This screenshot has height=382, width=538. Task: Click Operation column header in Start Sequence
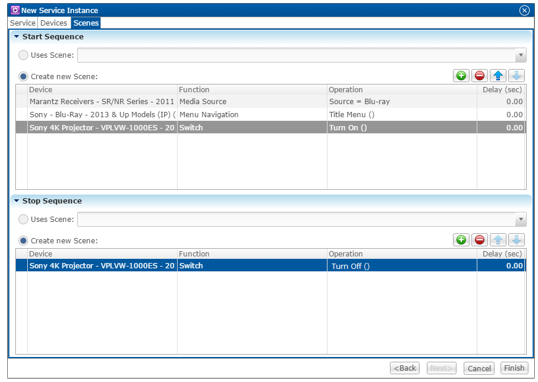tap(402, 90)
